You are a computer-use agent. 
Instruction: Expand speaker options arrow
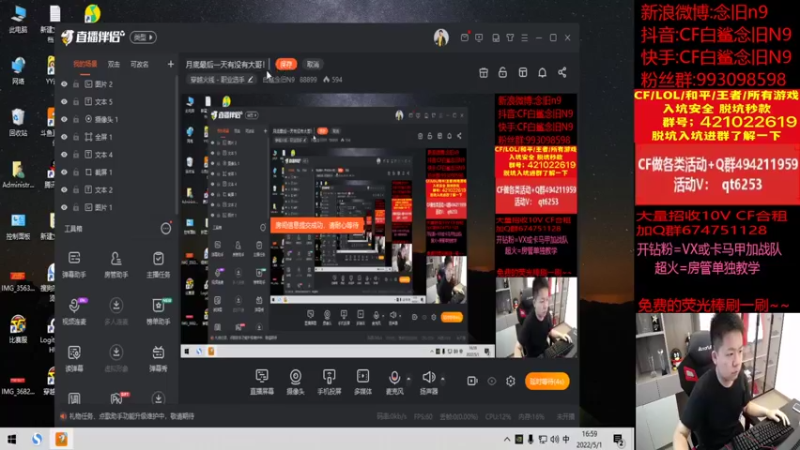pos(442,380)
